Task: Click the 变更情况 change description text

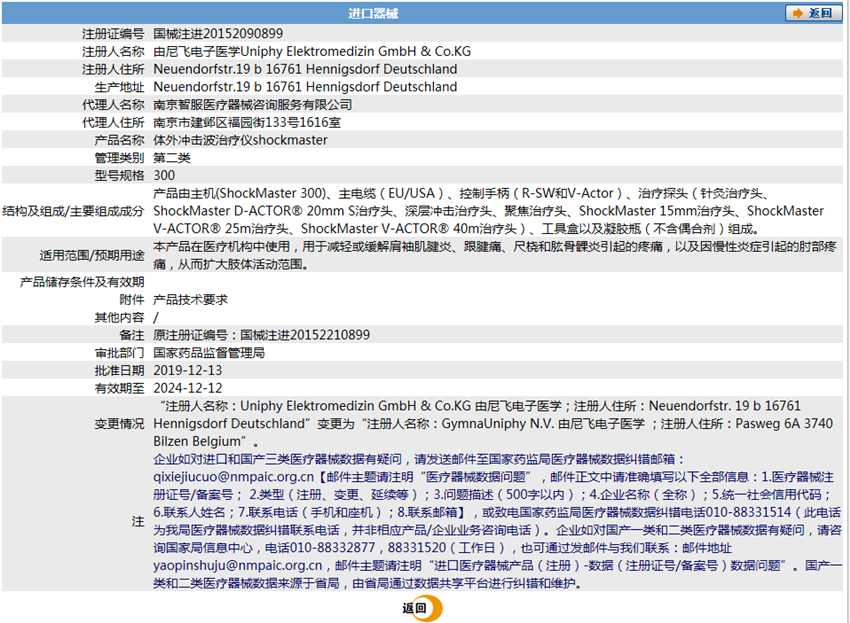Action: 493,423
